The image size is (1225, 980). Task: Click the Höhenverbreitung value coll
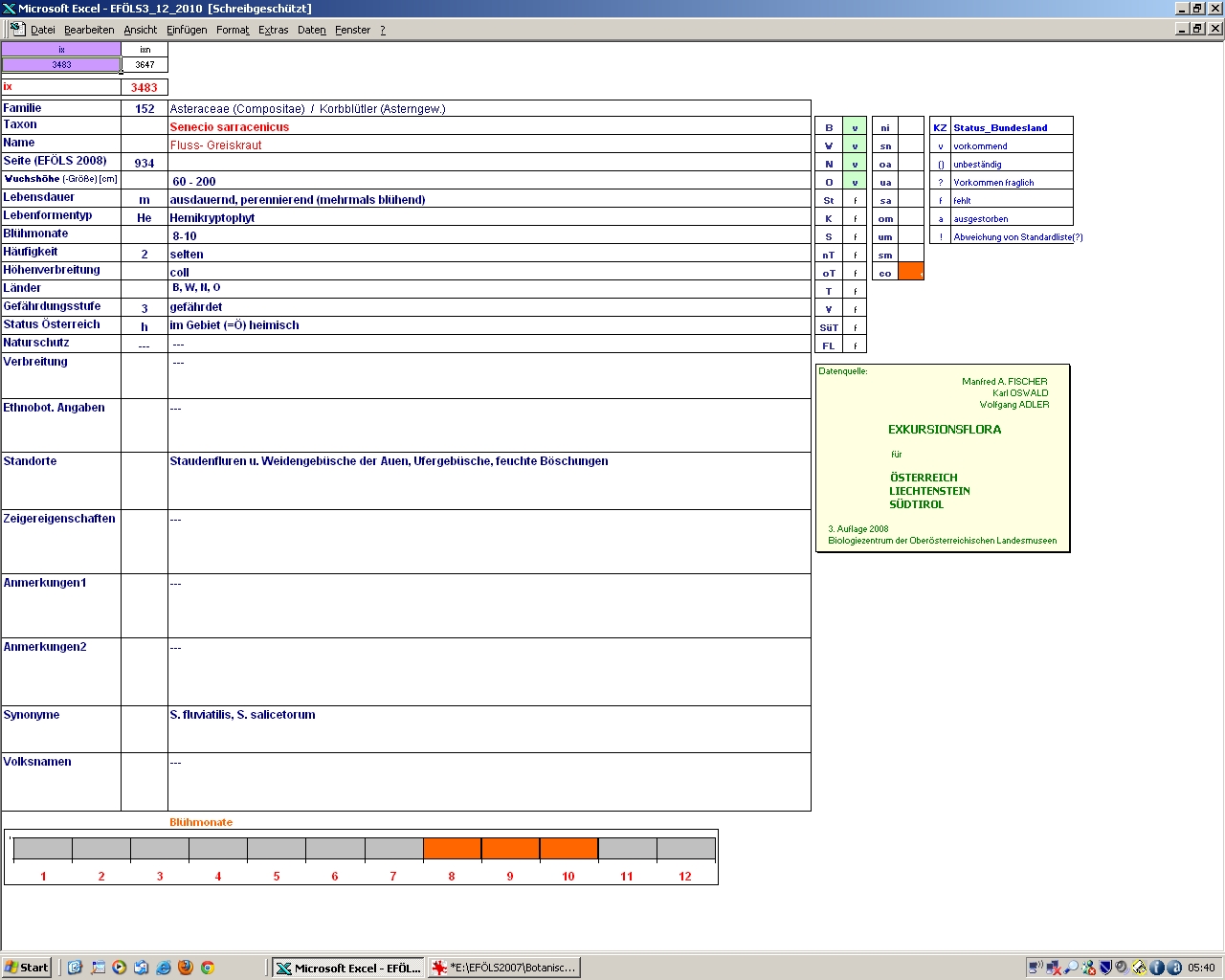point(180,273)
